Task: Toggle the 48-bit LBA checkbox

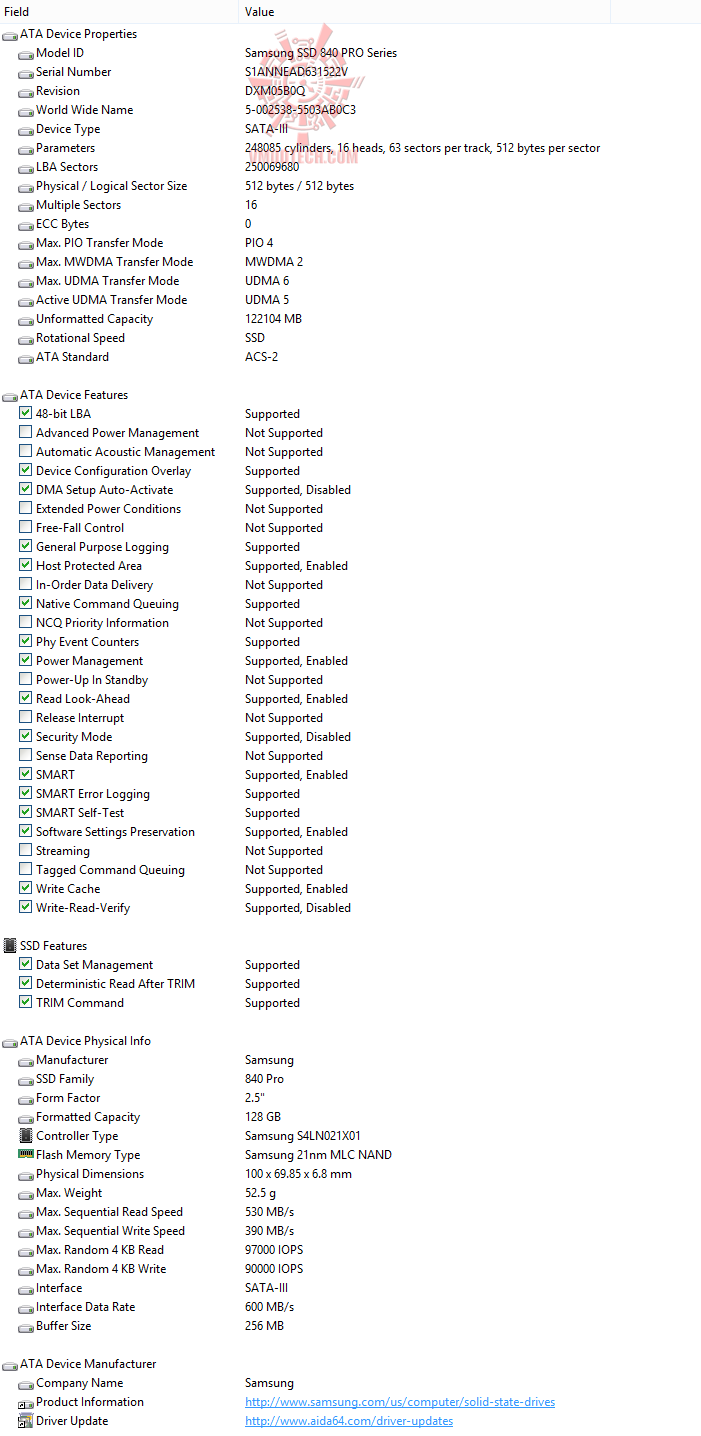Action: tap(26, 413)
